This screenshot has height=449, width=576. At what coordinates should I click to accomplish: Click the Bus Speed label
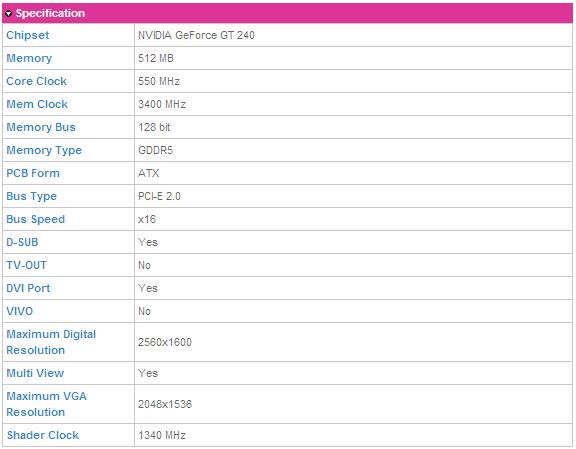[x=35, y=219]
